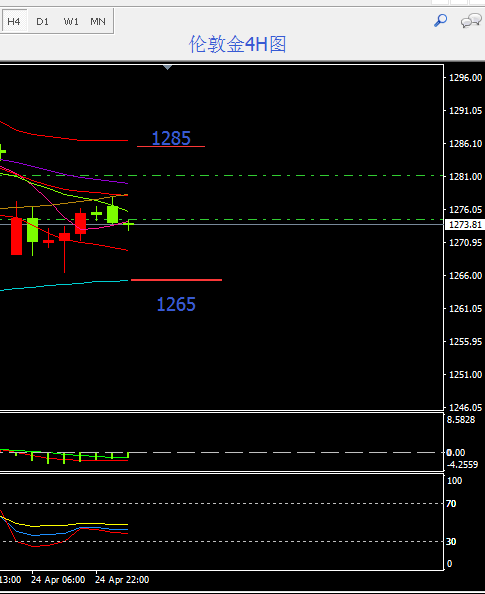Click current price tag 1273.81

(x=465, y=225)
